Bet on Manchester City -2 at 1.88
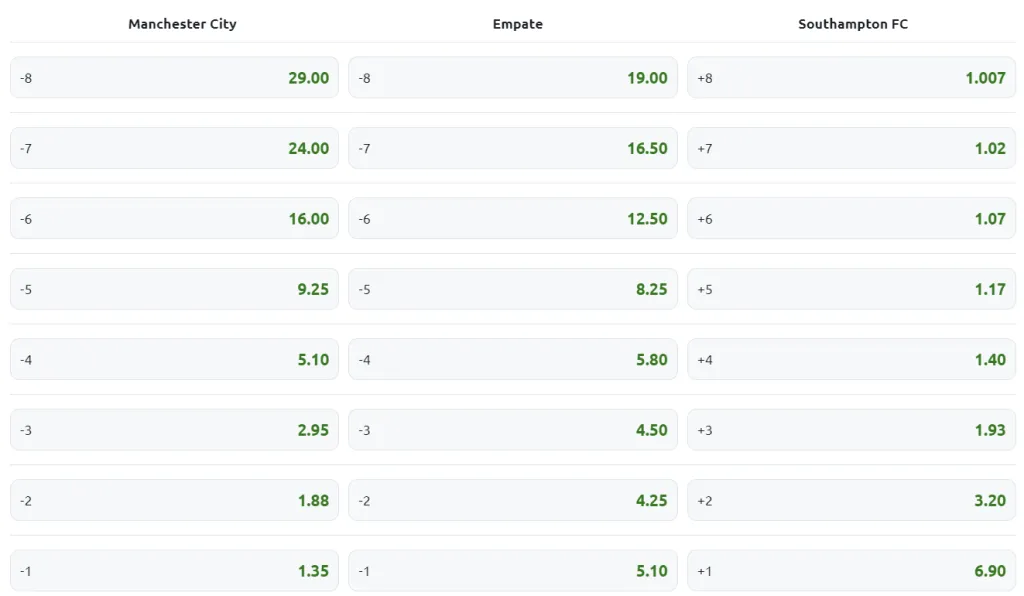 coord(174,500)
